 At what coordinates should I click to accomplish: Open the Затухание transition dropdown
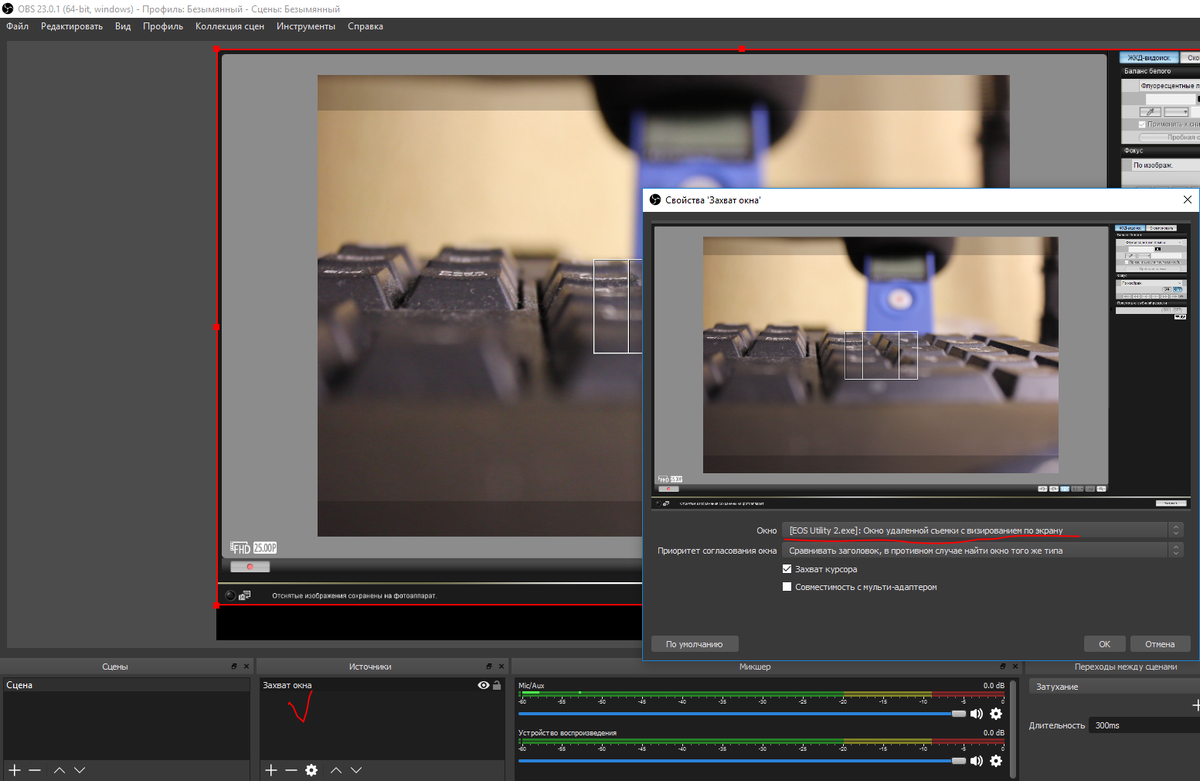[1114, 687]
